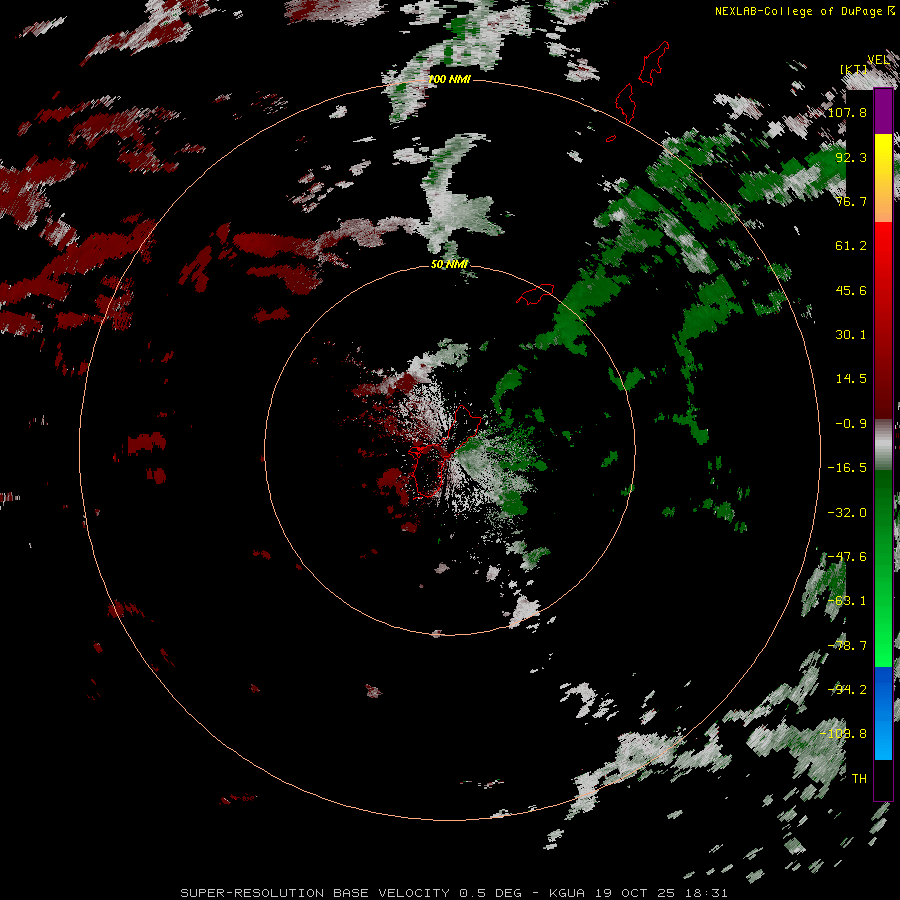The width and height of the screenshot is (900, 900).
Task: Click the 45.6 velocity scale value
Action: (x=851, y=290)
